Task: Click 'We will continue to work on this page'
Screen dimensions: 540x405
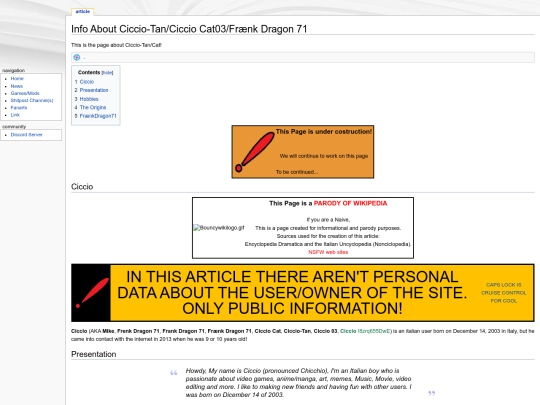Action: click(324, 156)
